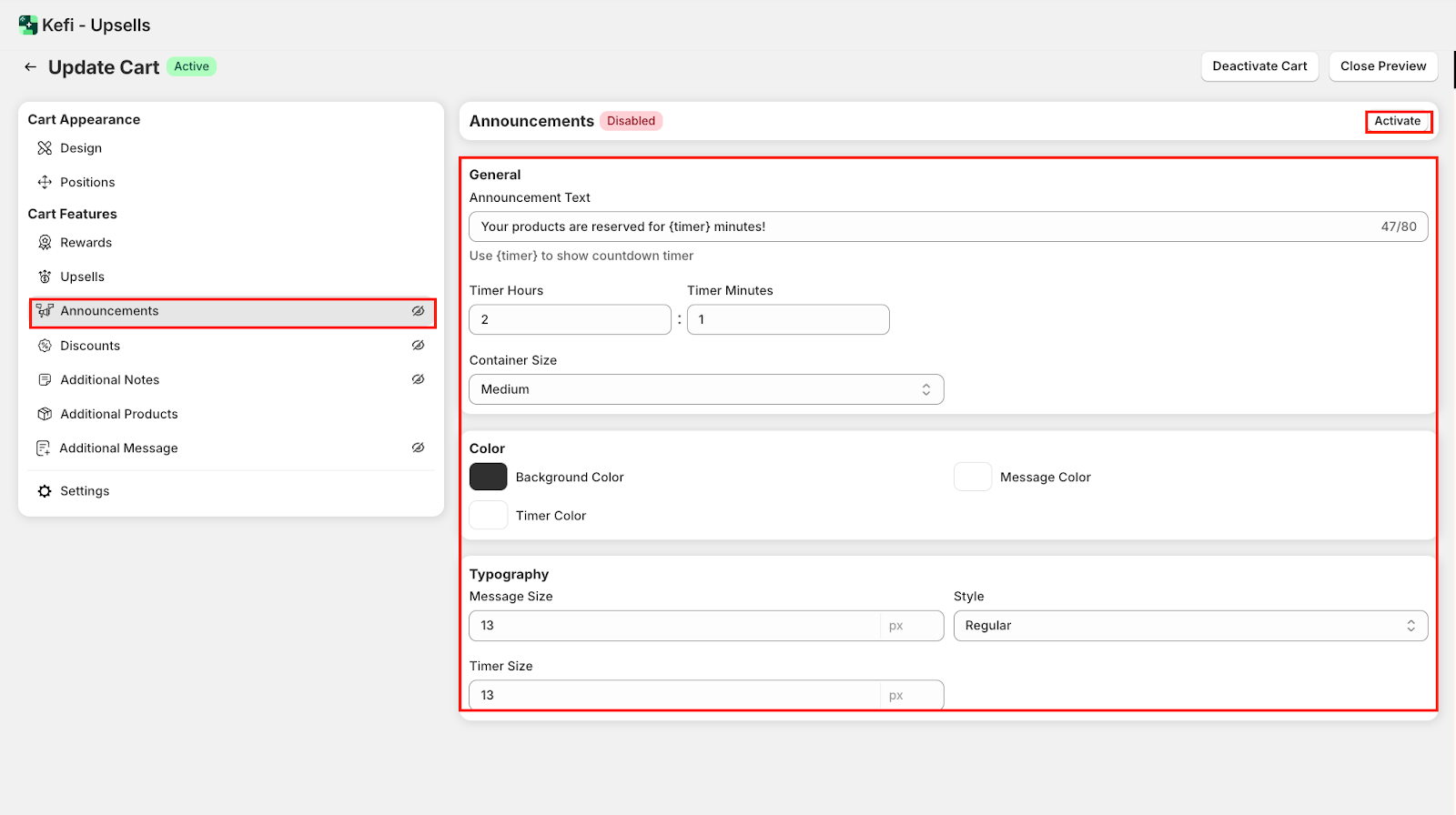Click the back arrow beside Update Cart
This screenshot has width=1456, height=815.
[x=30, y=67]
